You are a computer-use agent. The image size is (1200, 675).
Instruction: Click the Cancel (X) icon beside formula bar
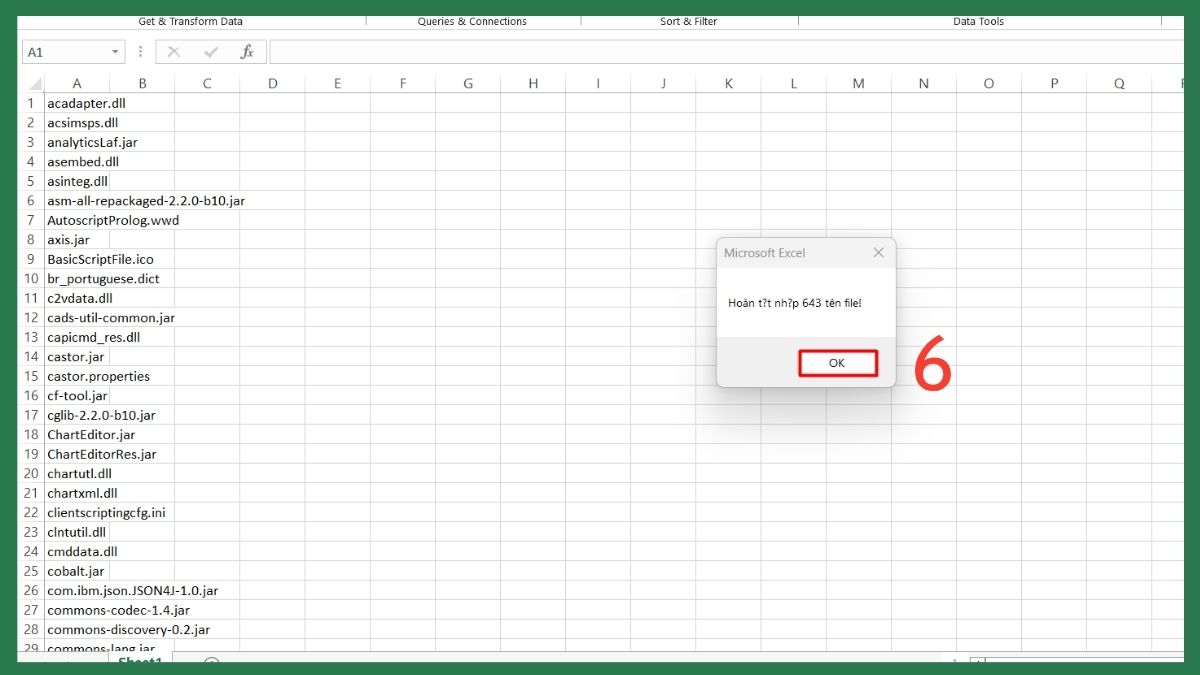[x=176, y=51]
